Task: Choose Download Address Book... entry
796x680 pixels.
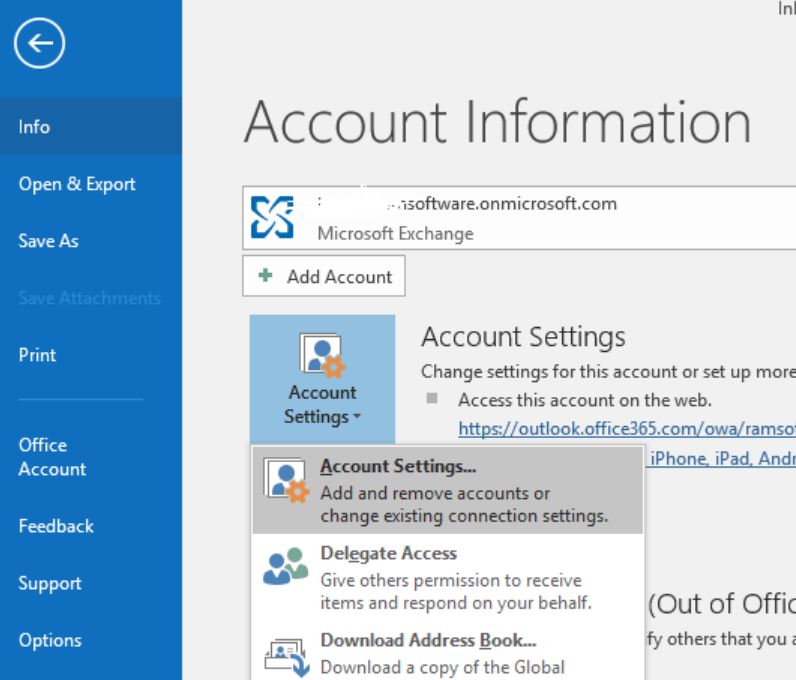Action: 448,653
